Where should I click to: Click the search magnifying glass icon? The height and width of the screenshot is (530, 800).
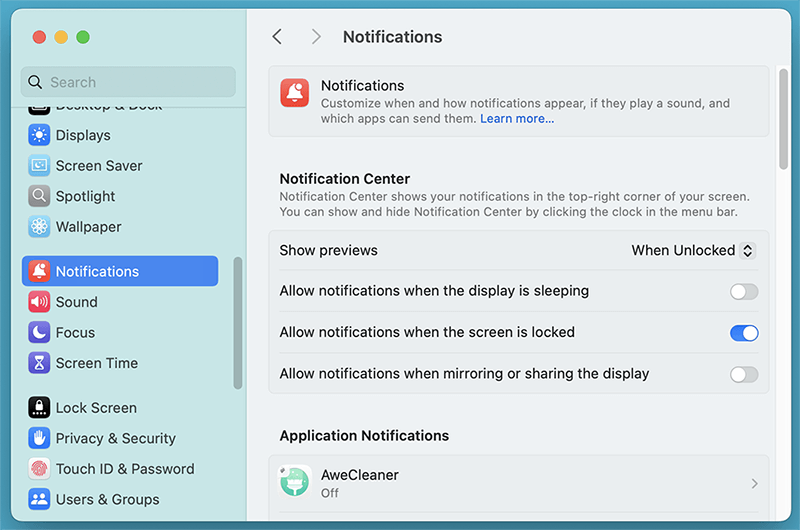(x=35, y=82)
